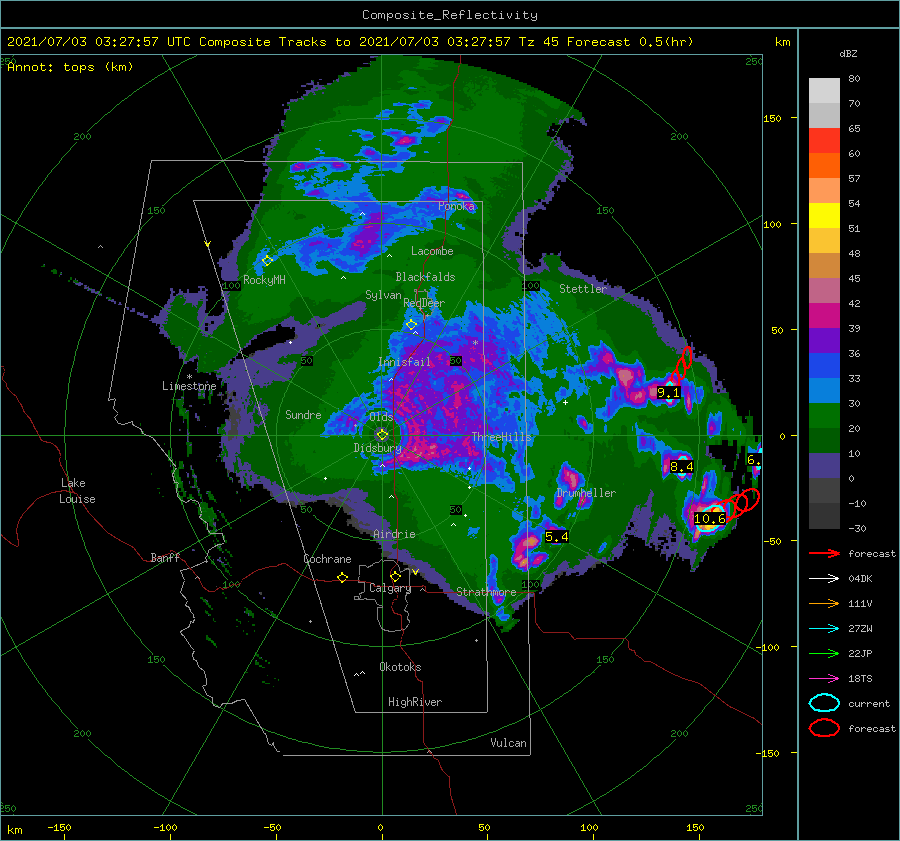Click the Calgary city label
Screen dimensions: 900x841
390,588
